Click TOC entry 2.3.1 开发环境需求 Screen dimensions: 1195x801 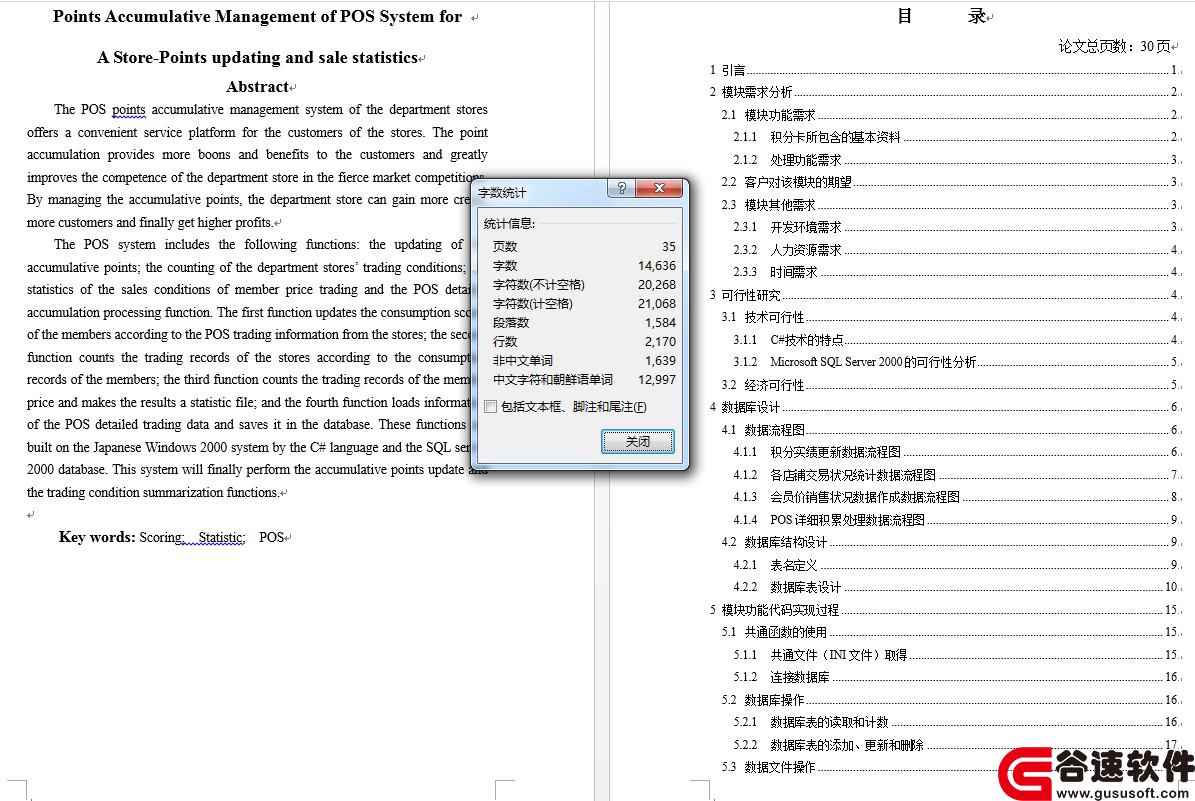(956, 227)
